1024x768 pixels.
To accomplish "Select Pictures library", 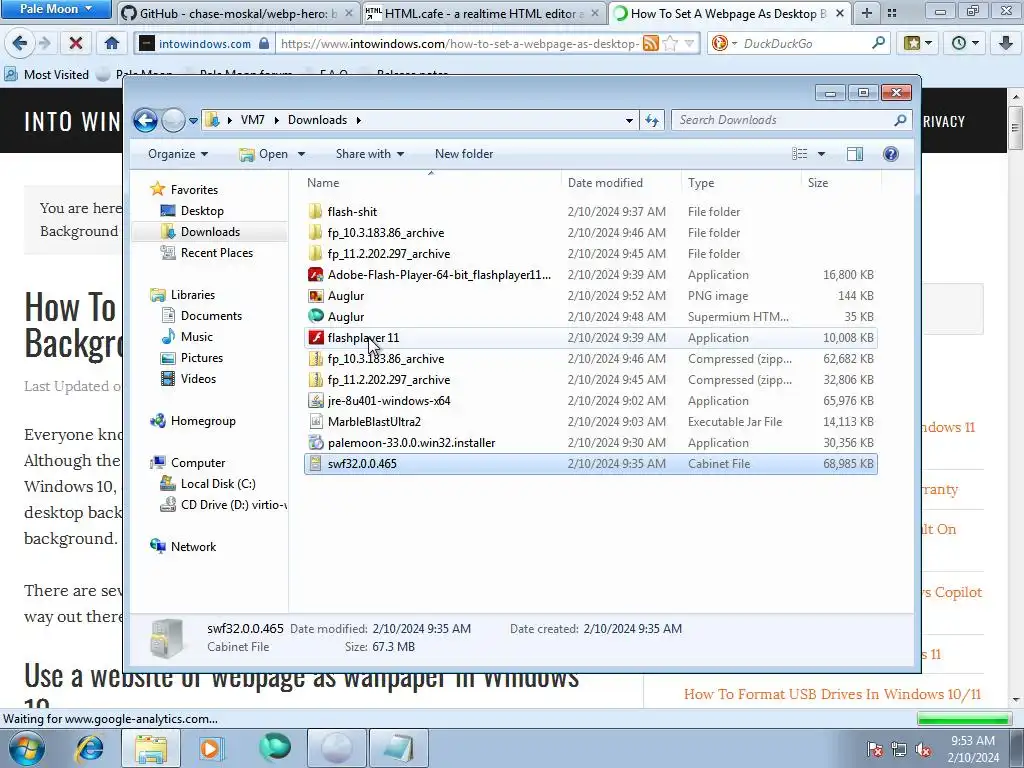I will point(201,358).
